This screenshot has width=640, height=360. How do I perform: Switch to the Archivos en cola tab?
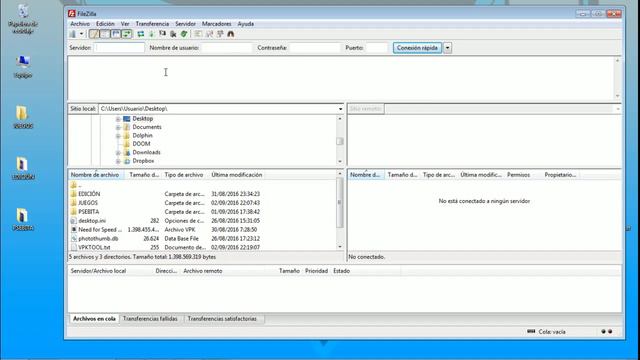pyautogui.click(x=94, y=319)
